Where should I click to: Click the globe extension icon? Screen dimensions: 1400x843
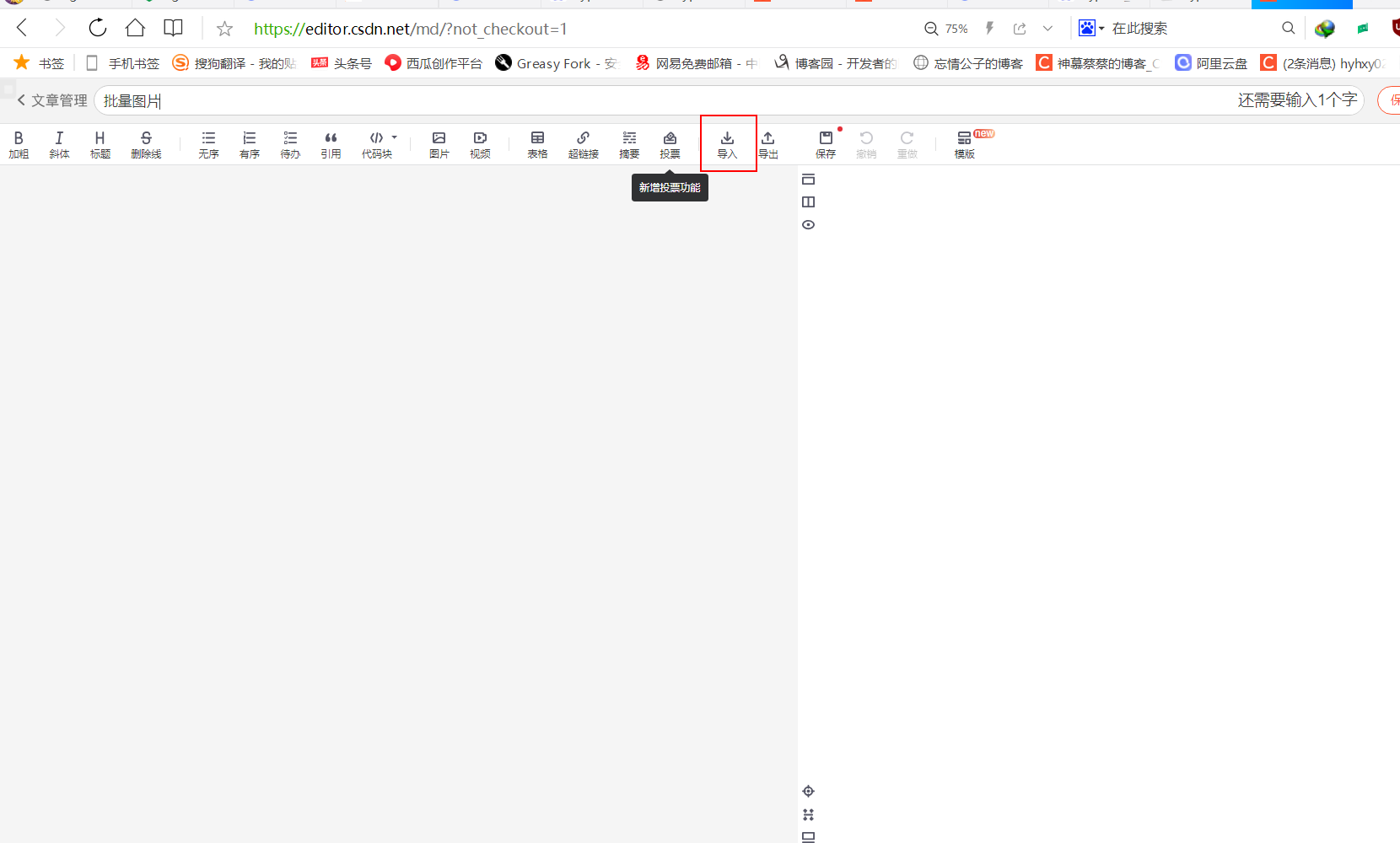point(1325,29)
